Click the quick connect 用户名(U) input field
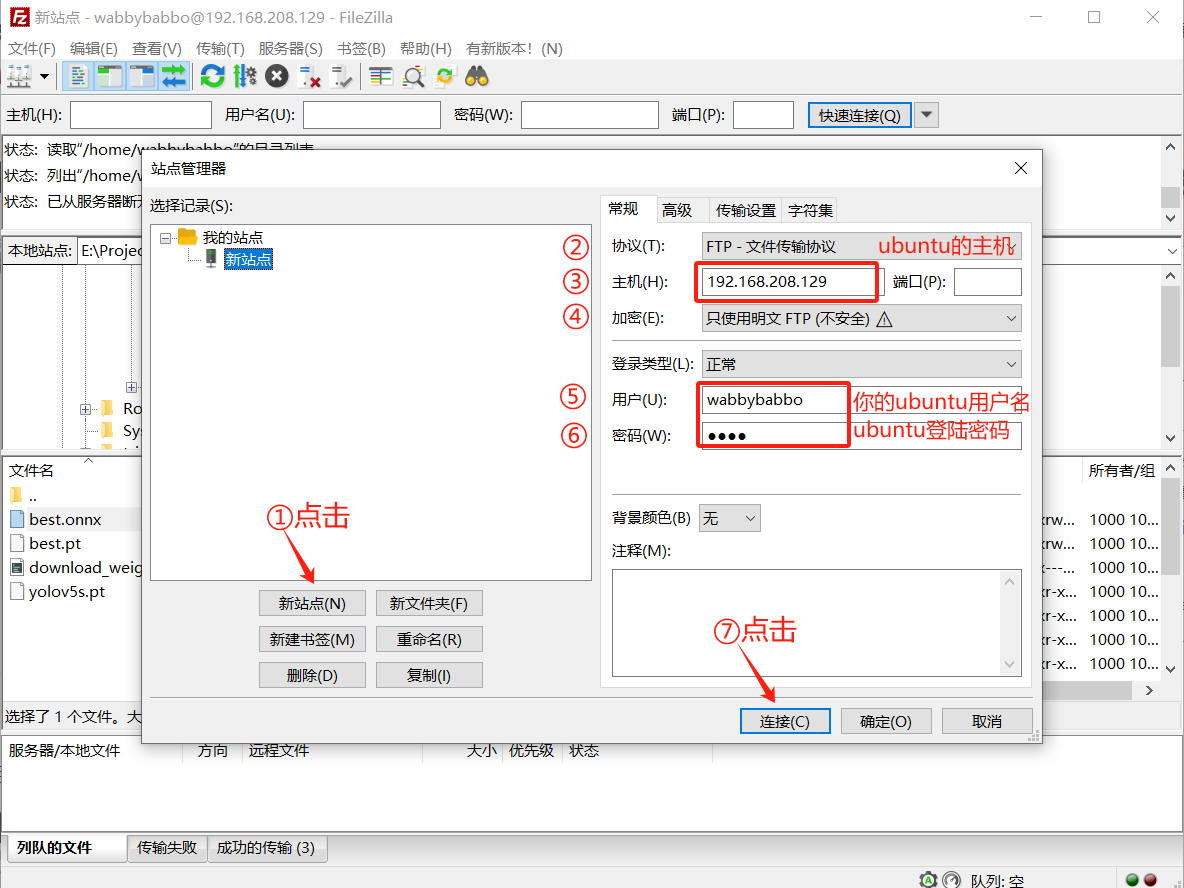1184x888 pixels. (372, 116)
